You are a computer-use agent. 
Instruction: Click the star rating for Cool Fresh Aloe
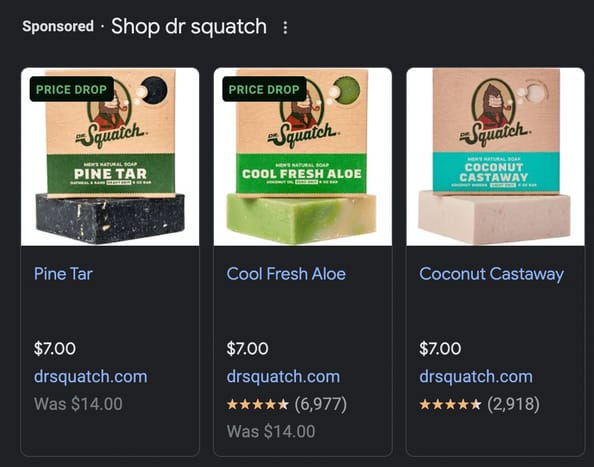coord(258,405)
